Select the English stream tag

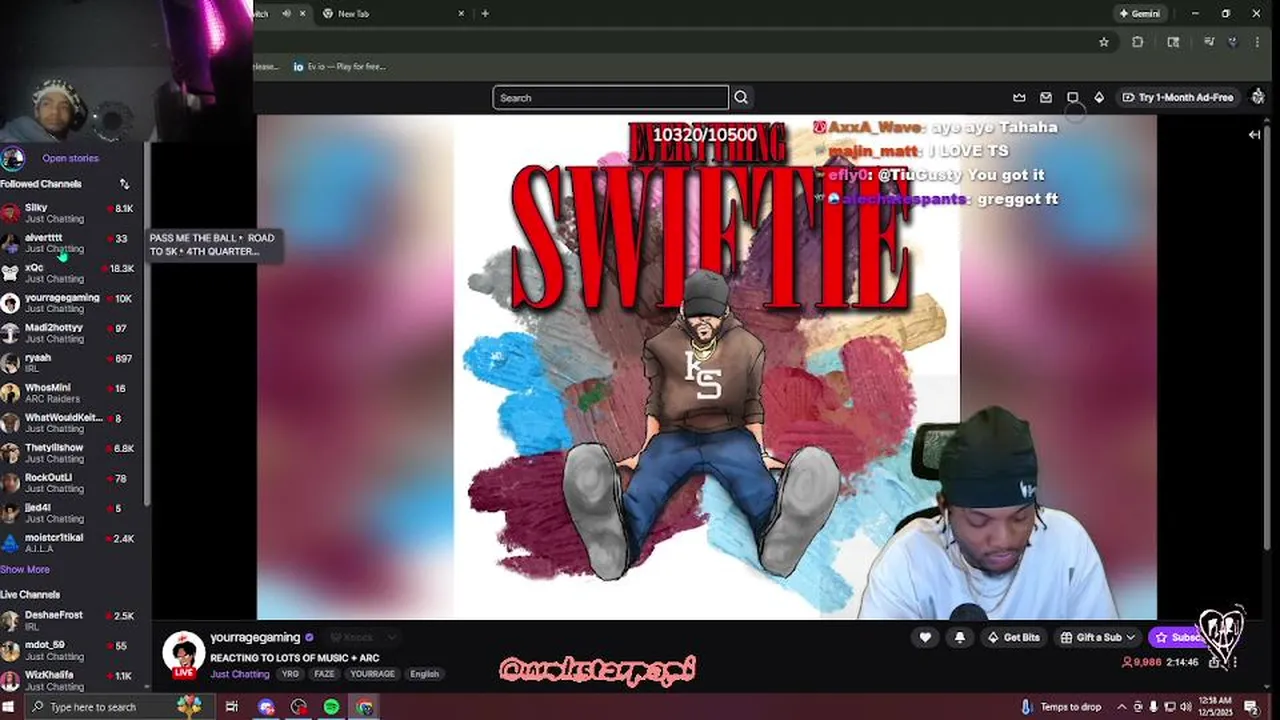pos(424,674)
